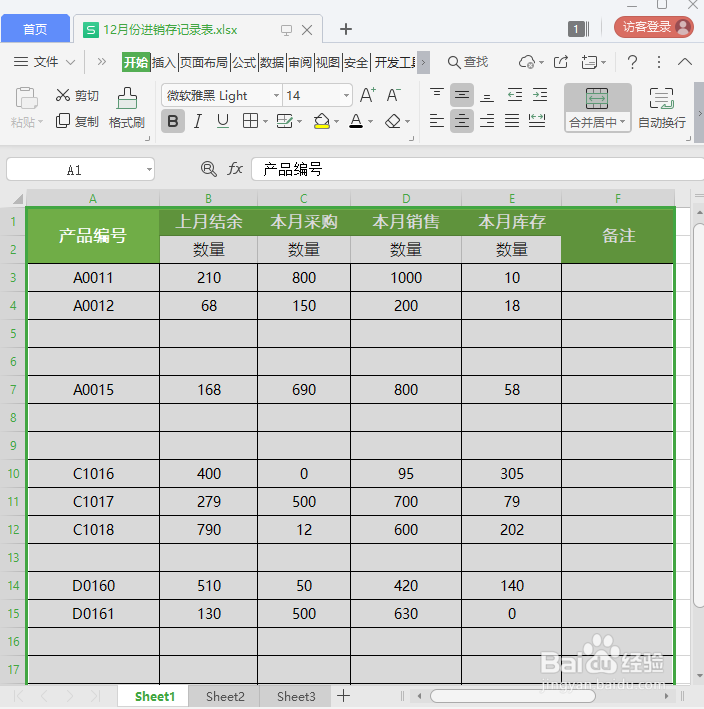
Task: Click the zoom magnifier by formula bar
Action: tap(208, 169)
